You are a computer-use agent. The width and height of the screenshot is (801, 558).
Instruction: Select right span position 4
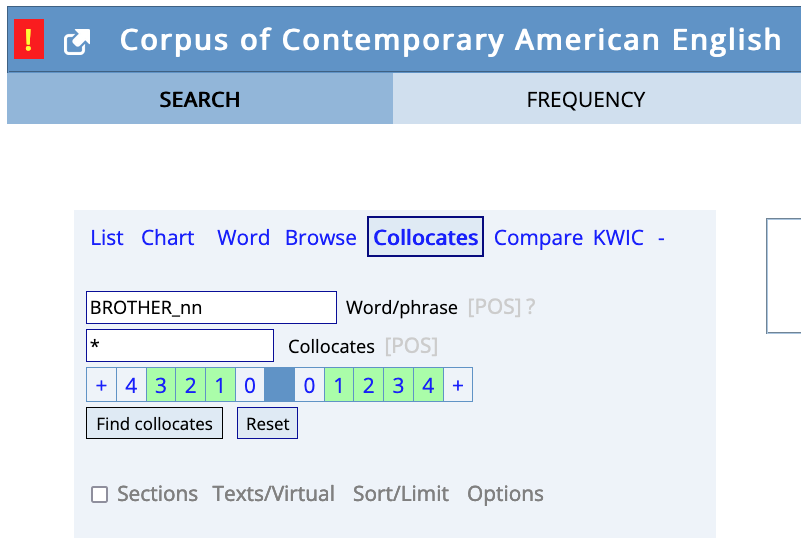428,385
